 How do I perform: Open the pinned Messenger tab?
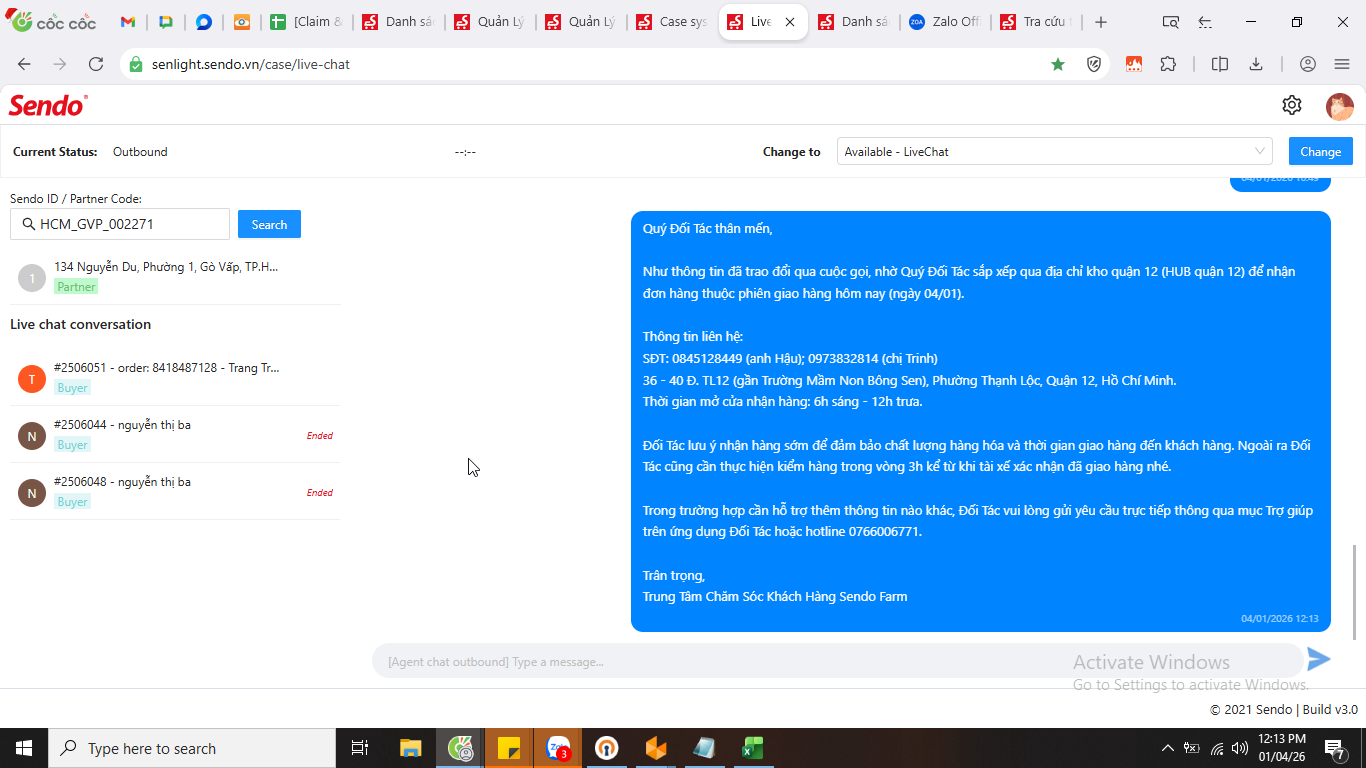click(204, 22)
